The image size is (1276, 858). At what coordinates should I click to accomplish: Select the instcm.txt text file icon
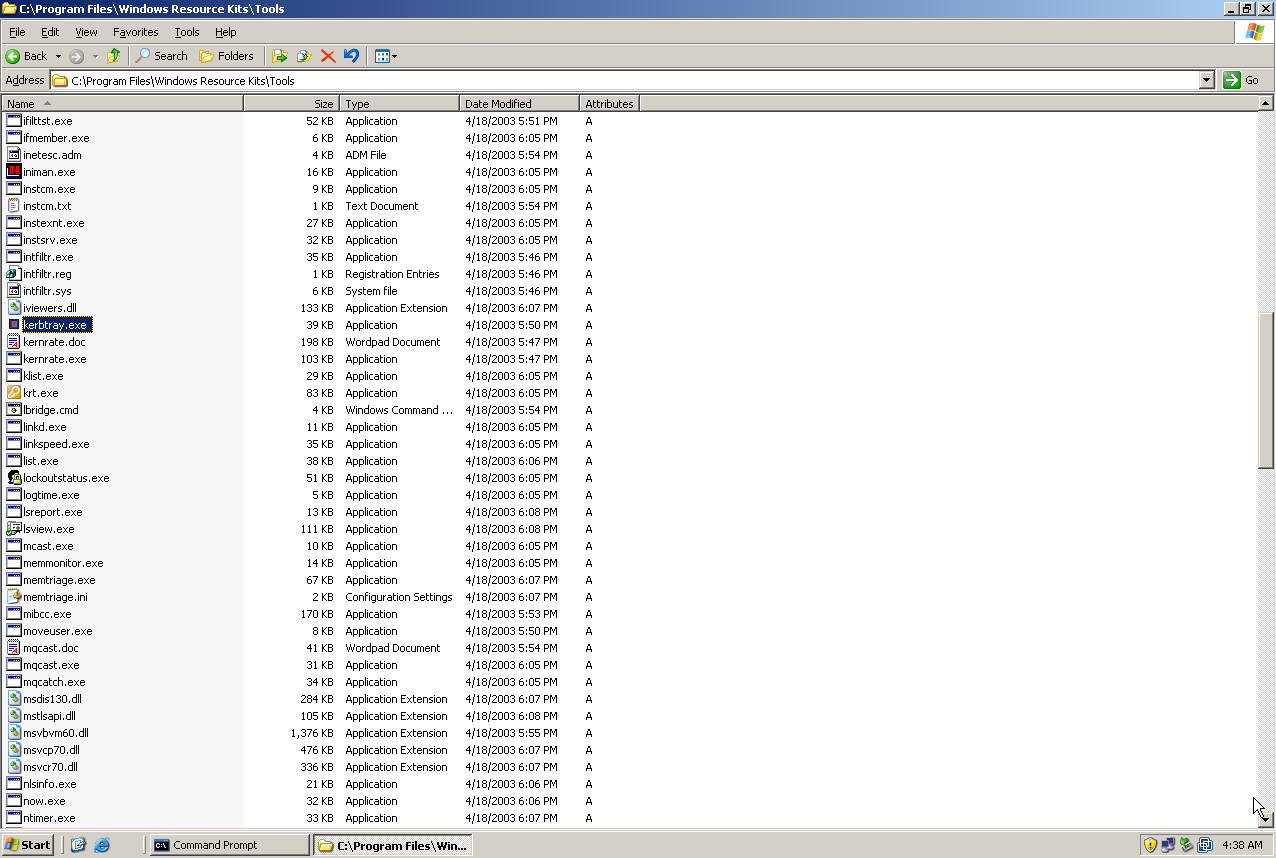pyautogui.click(x=14, y=206)
